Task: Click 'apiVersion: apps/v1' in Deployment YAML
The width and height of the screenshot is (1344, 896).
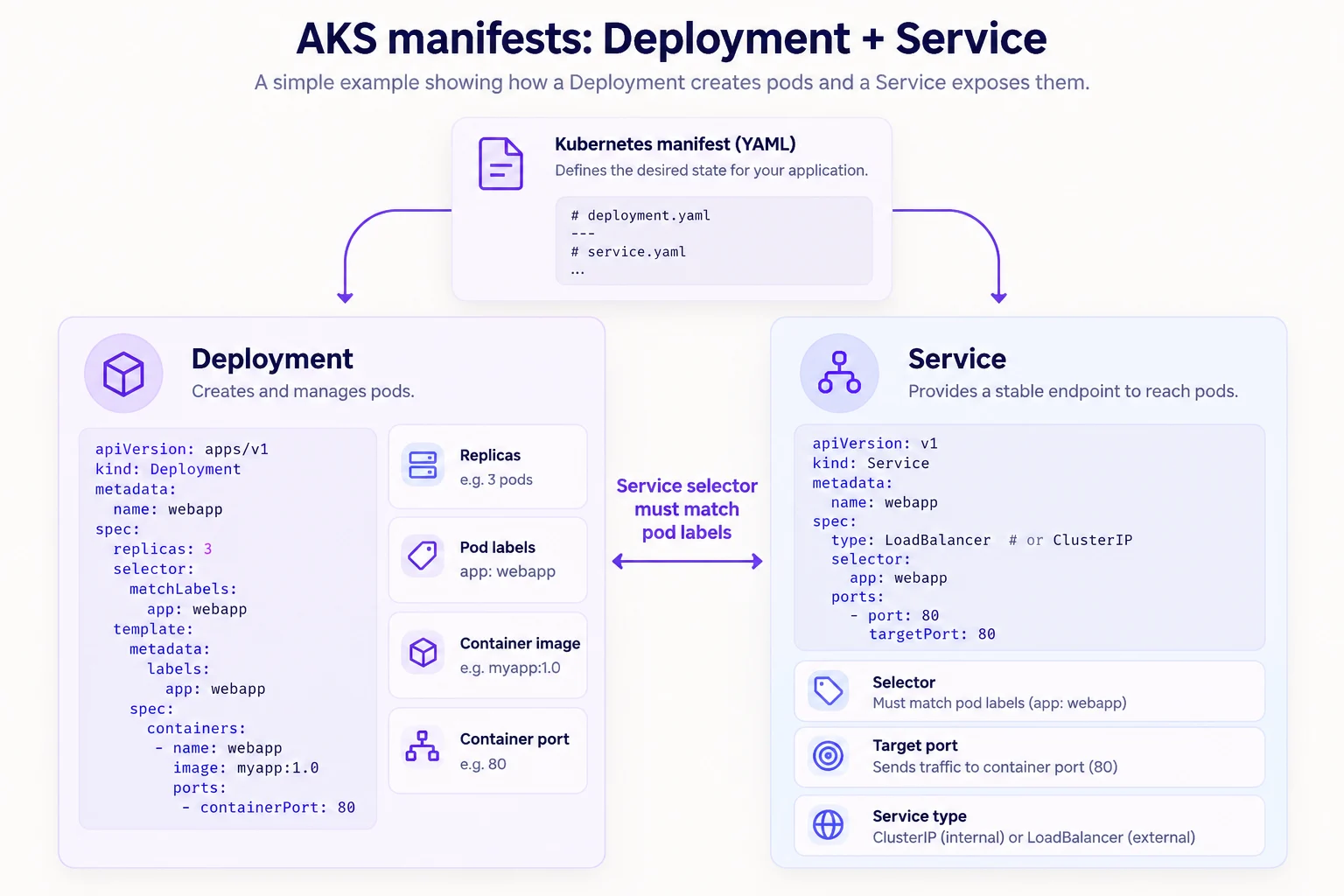Action: (182, 449)
